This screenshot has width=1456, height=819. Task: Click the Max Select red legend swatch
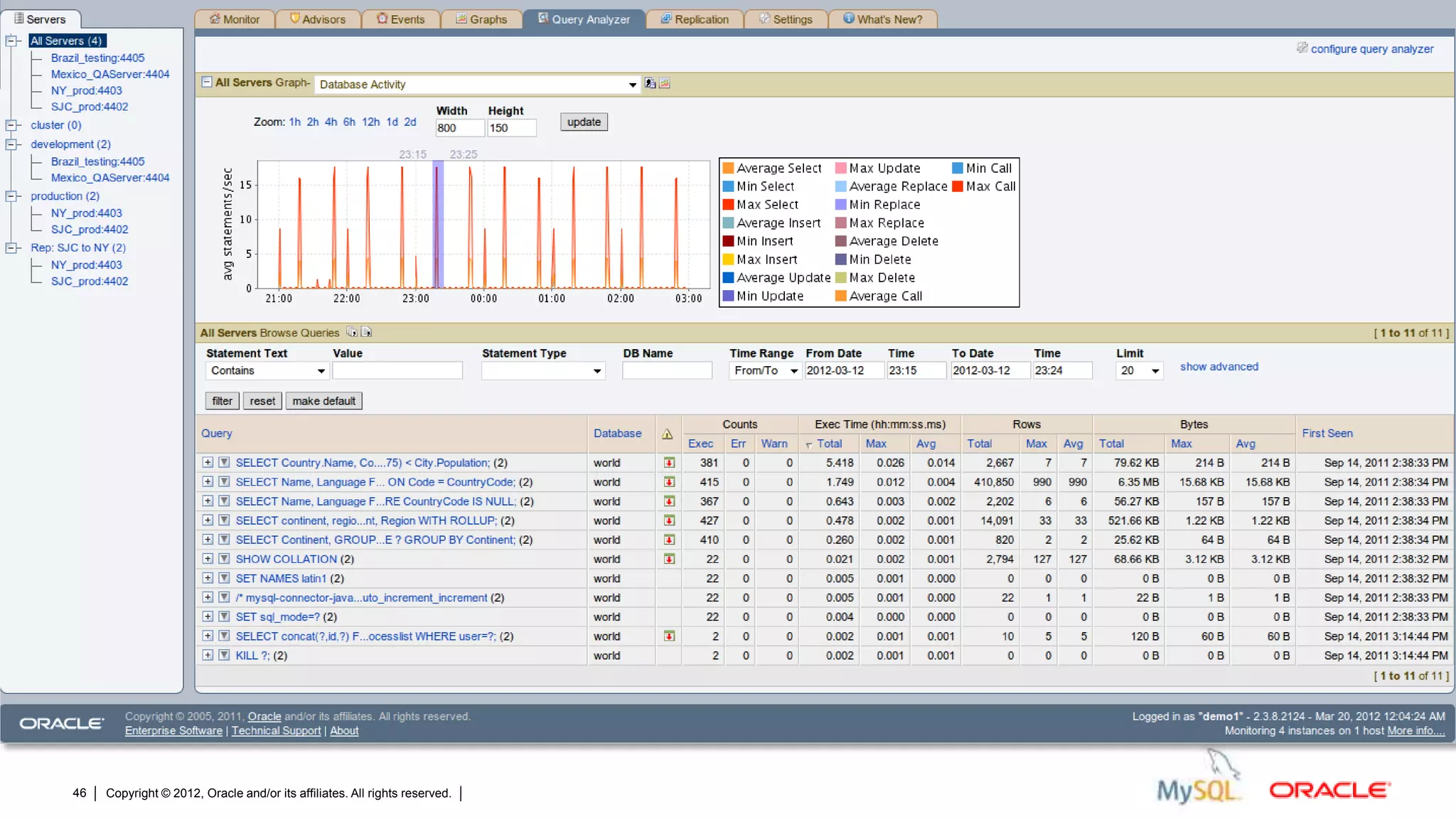[x=728, y=205]
